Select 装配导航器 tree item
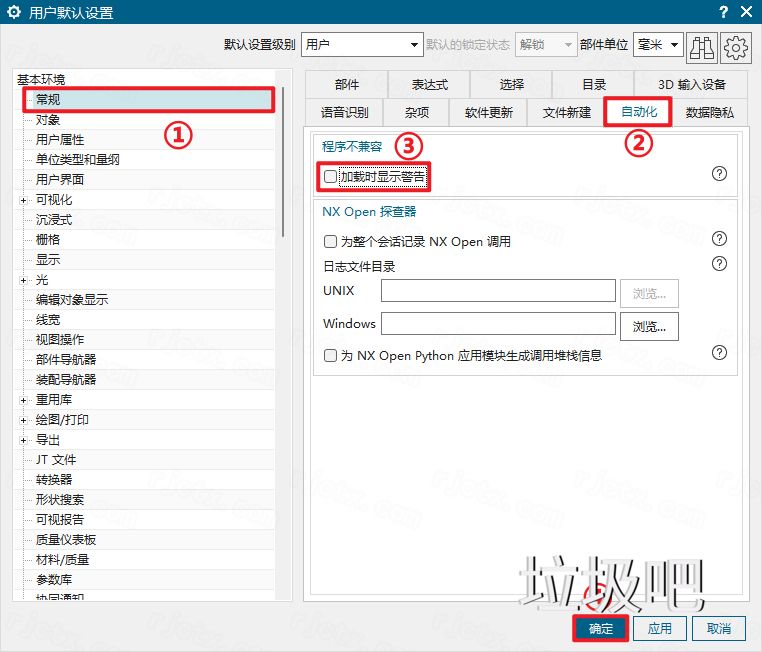The image size is (762, 652). (x=66, y=379)
